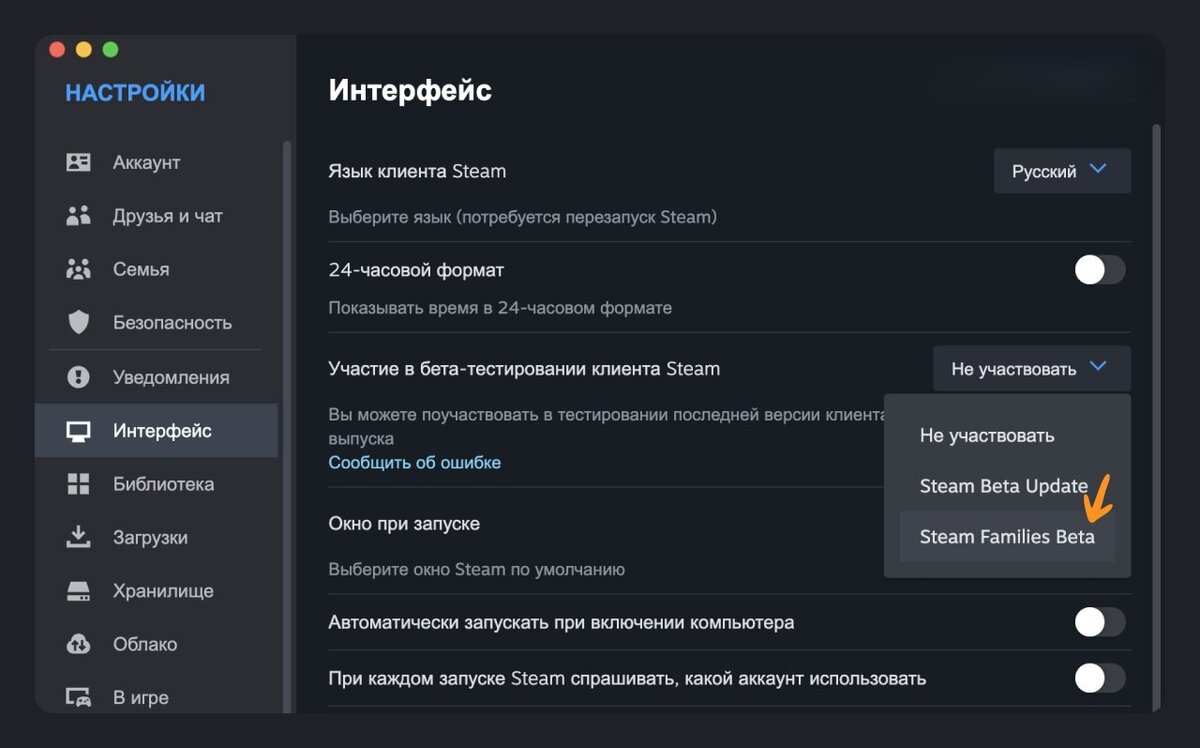Toggle asking which account on Steam launch
Image resolution: width=1200 pixels, height=748 pixels.
click(x=1099, y=679)
